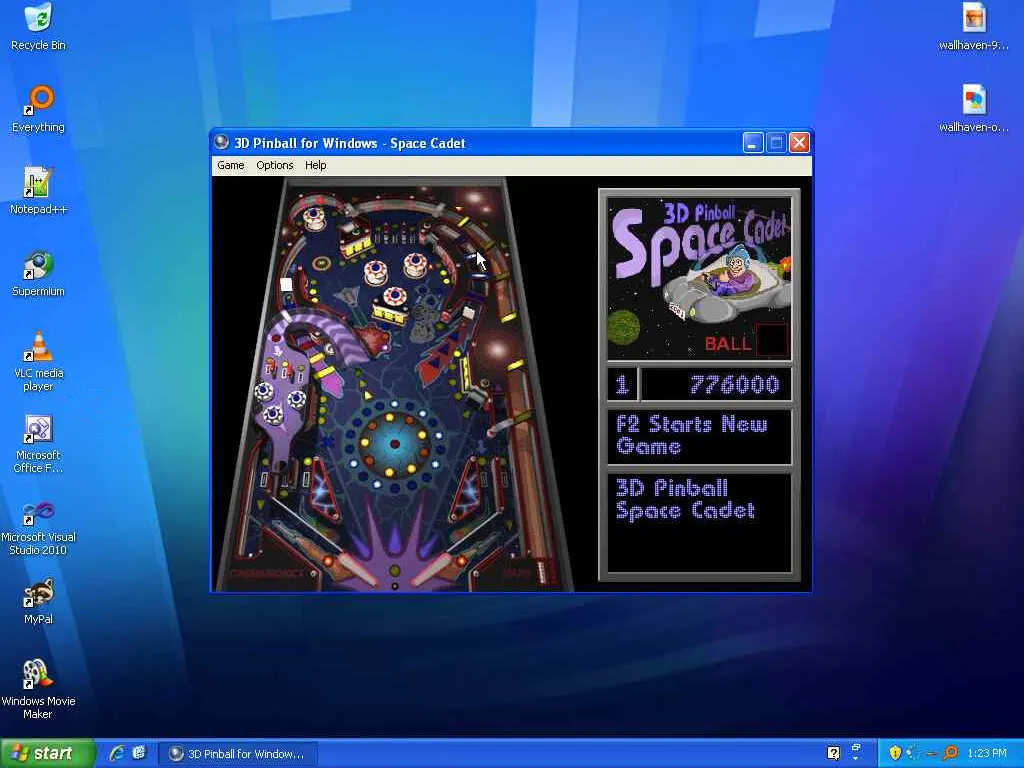This screenshot has width=1024, height=768.
Task: Click the pinball window title bar icon
Action: [x=221, y=142]
